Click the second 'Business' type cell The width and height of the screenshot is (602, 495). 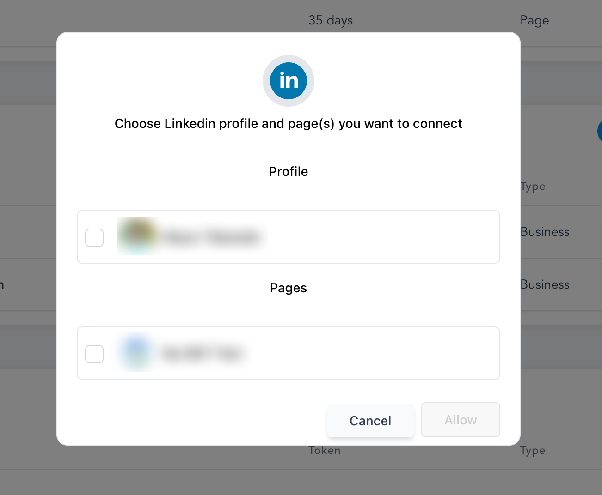[x=545, y=285]
